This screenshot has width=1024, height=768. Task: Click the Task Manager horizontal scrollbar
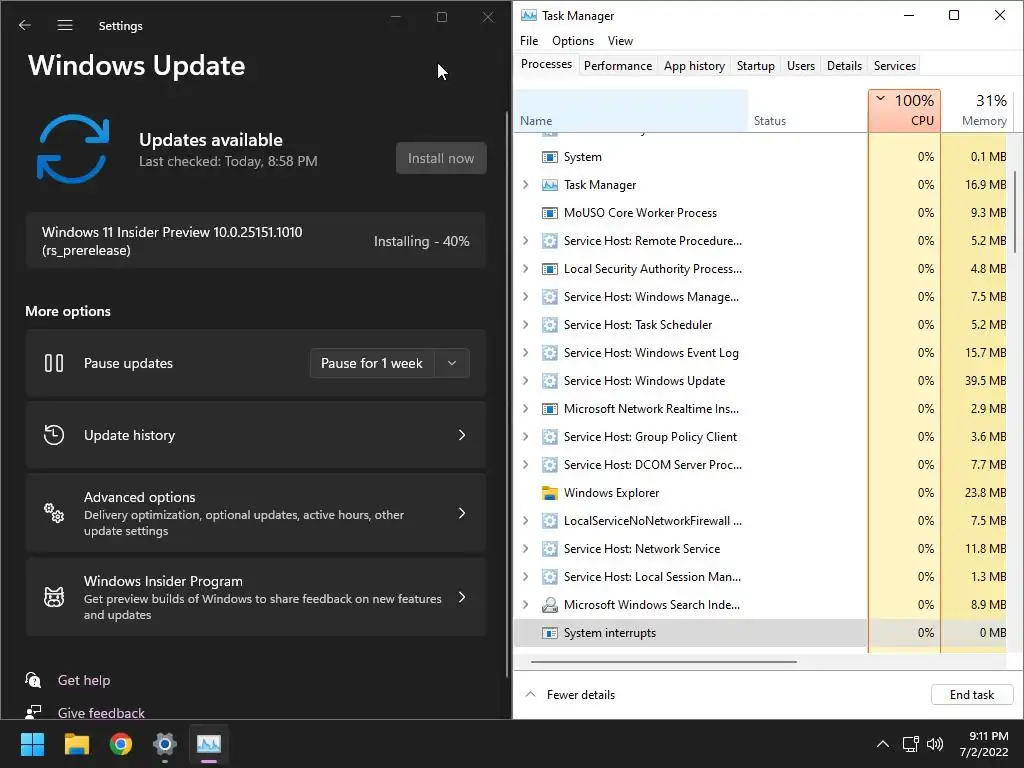tap(664, 662)
